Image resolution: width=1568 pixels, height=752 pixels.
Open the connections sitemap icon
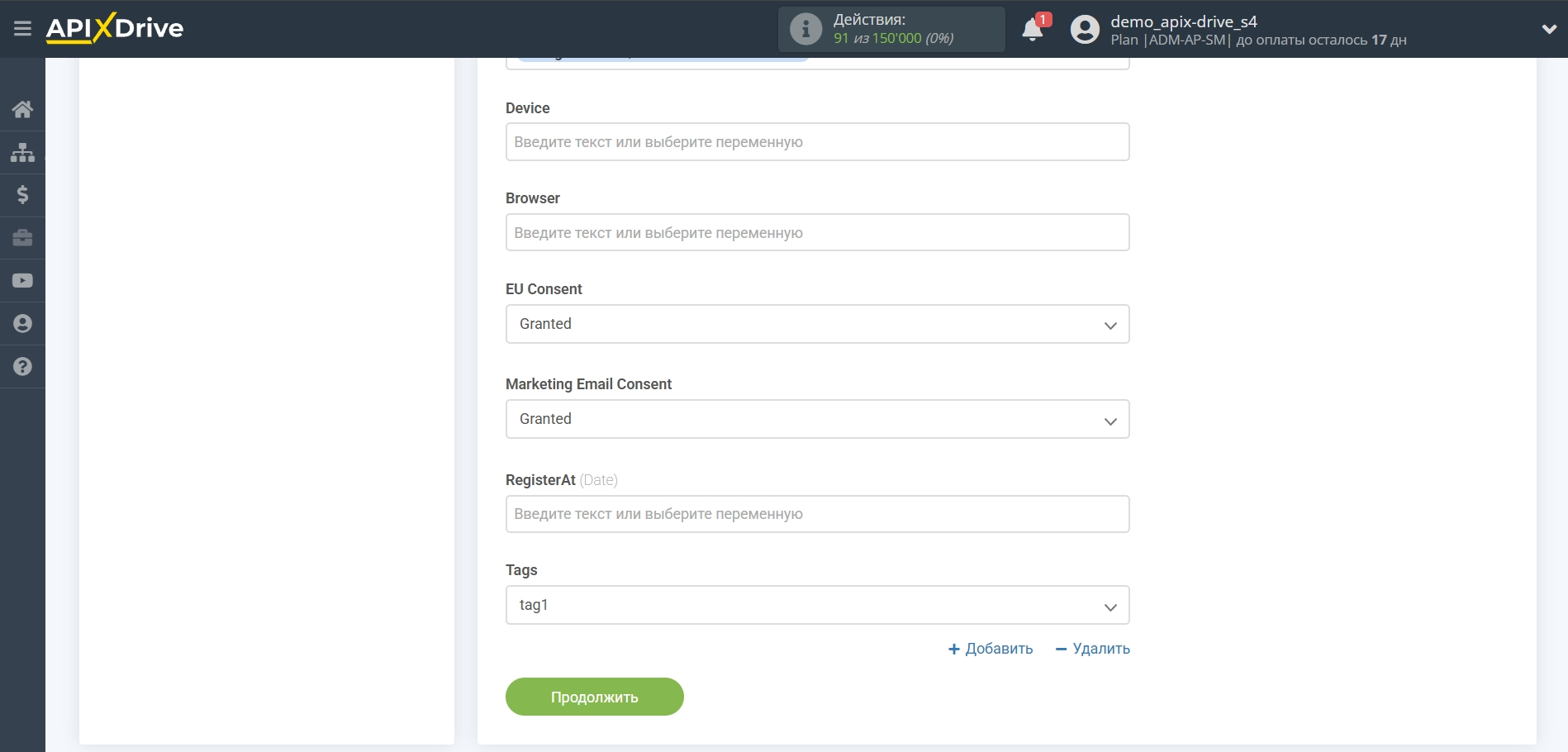click(x=22, y=152)
